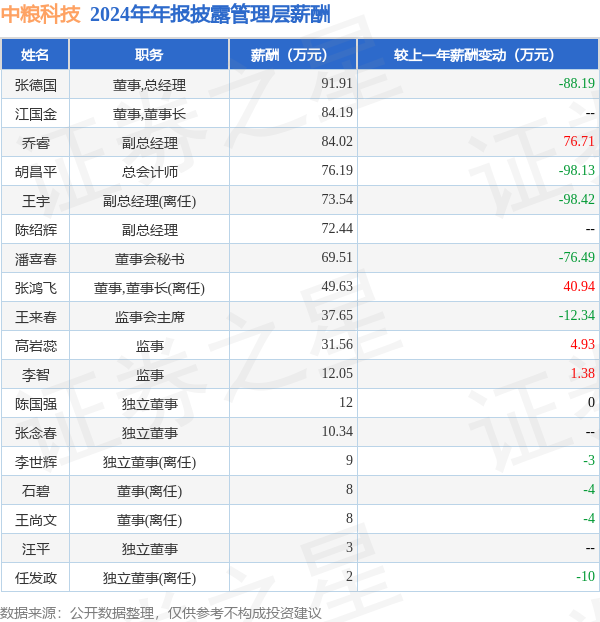The image size is (600, 622).
Task: Click the 薪酬（万元）column header
Action: pyautogui.click(x=293, y=54)
